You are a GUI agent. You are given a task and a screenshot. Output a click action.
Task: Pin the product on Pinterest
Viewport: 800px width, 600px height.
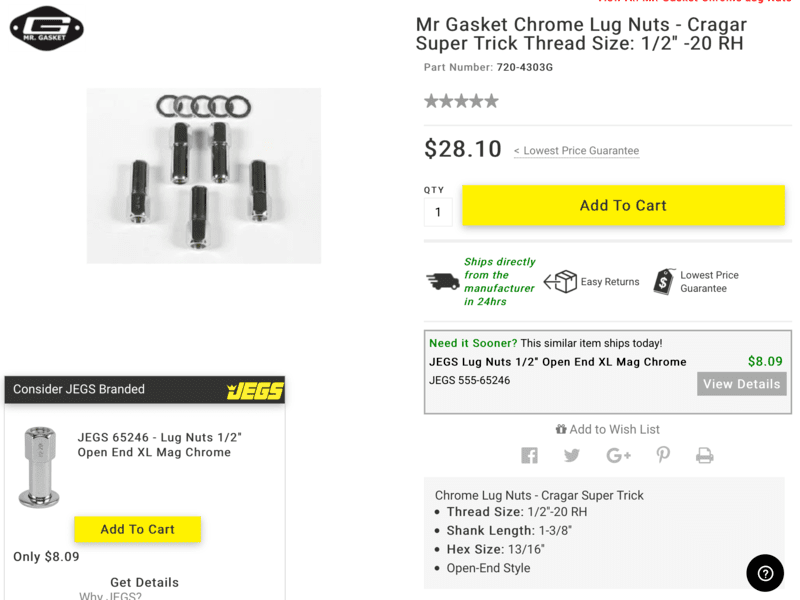(663, 456)
